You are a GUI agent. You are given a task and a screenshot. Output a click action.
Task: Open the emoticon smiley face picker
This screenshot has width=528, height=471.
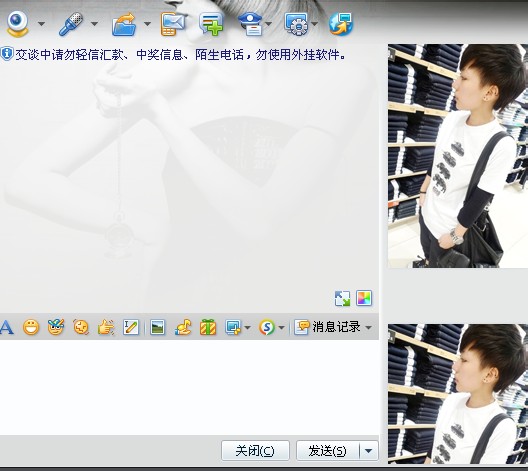pyautogui.click(x=31, y=327)
